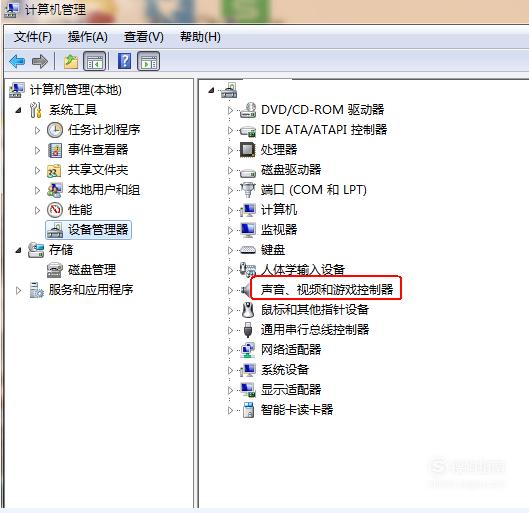Select 磁盘管理 under 存储

(x=92, y=270)
